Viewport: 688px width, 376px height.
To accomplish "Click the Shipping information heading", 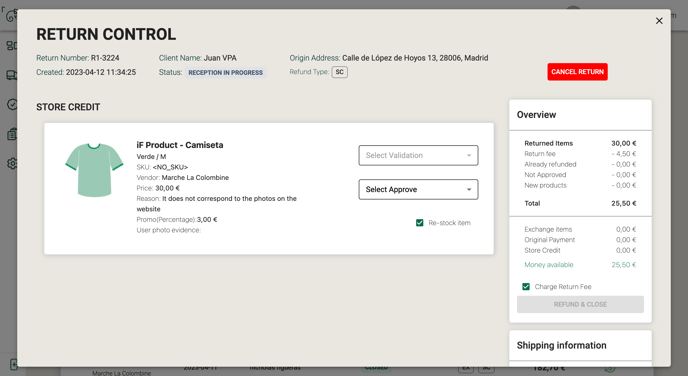I will pos(562,345).
